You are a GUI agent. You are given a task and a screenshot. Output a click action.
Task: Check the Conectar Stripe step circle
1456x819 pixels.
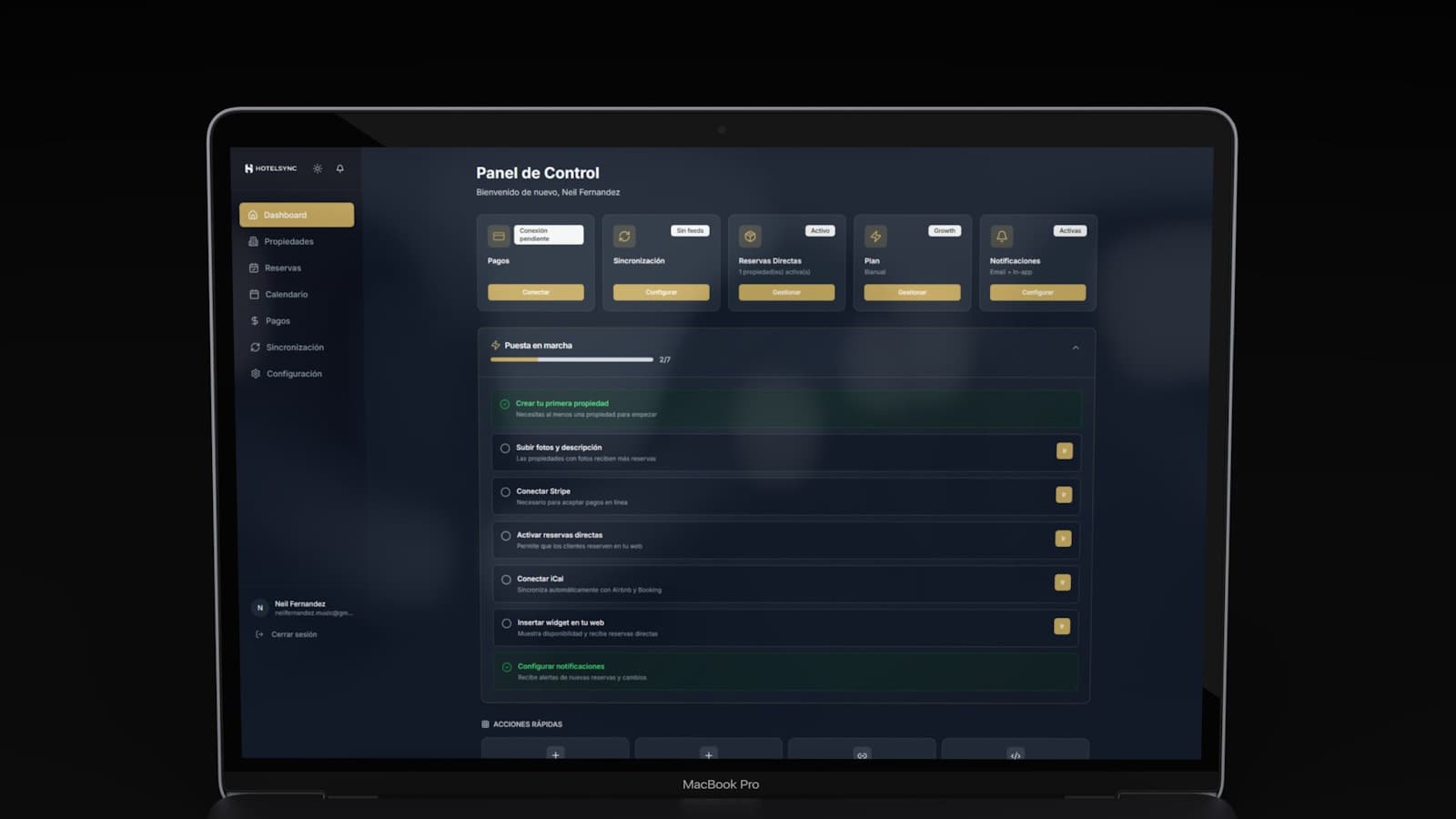[x=505, y=491]
